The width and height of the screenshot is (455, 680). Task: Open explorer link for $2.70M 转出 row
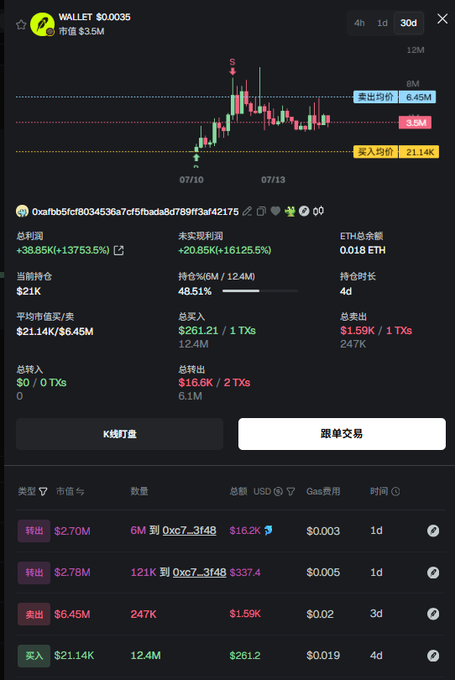click(x=433, y=530)
